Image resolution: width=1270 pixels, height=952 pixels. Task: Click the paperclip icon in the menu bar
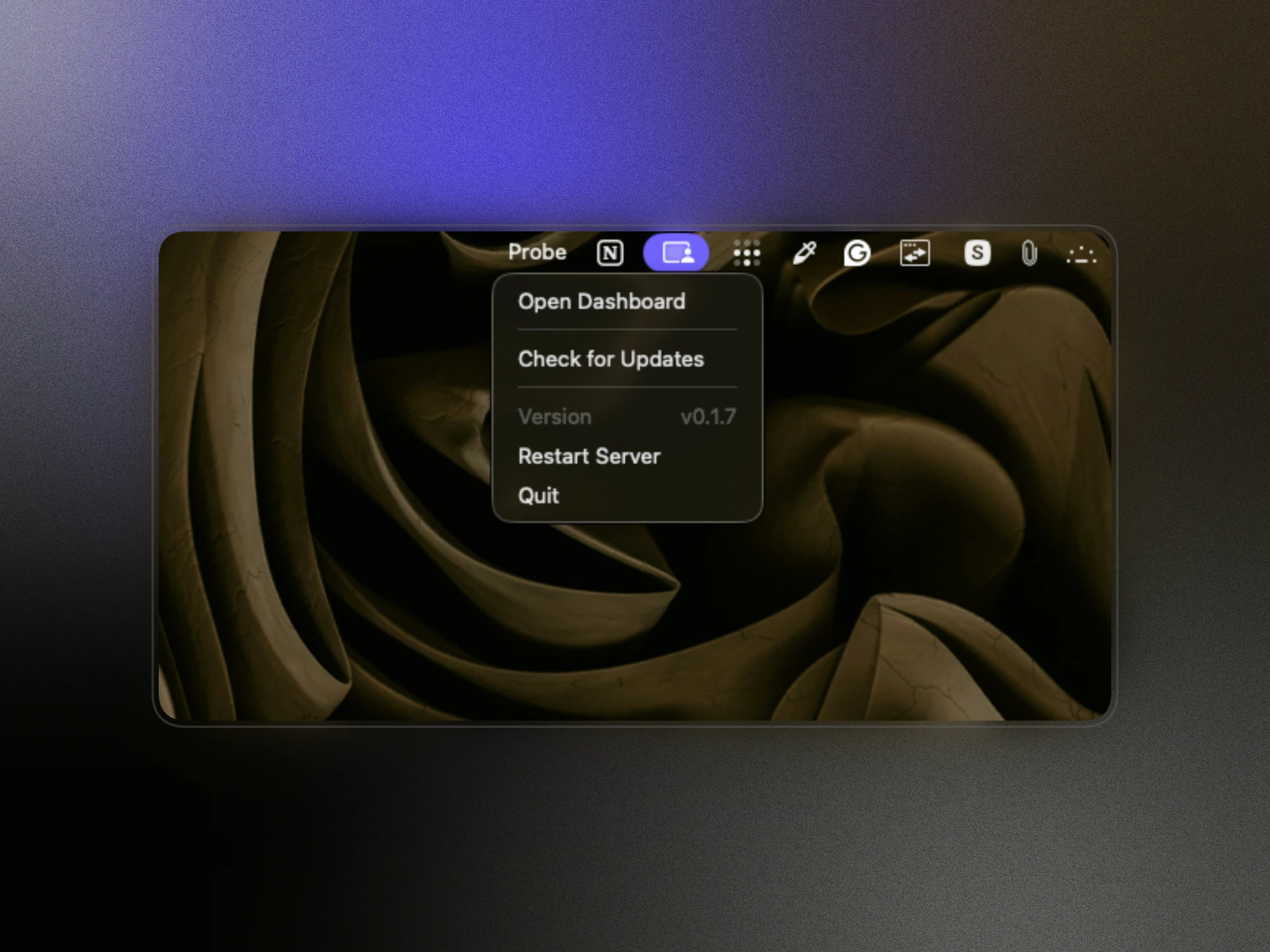tap(1029, 253)
